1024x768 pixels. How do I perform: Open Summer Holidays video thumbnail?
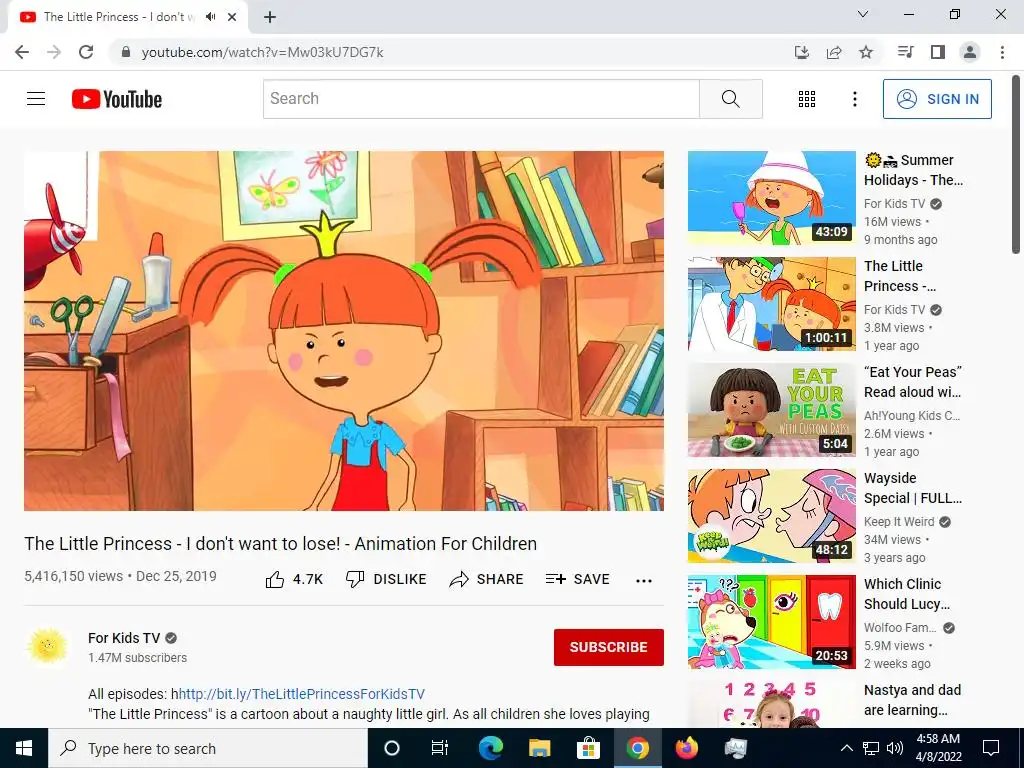(771, 198)
